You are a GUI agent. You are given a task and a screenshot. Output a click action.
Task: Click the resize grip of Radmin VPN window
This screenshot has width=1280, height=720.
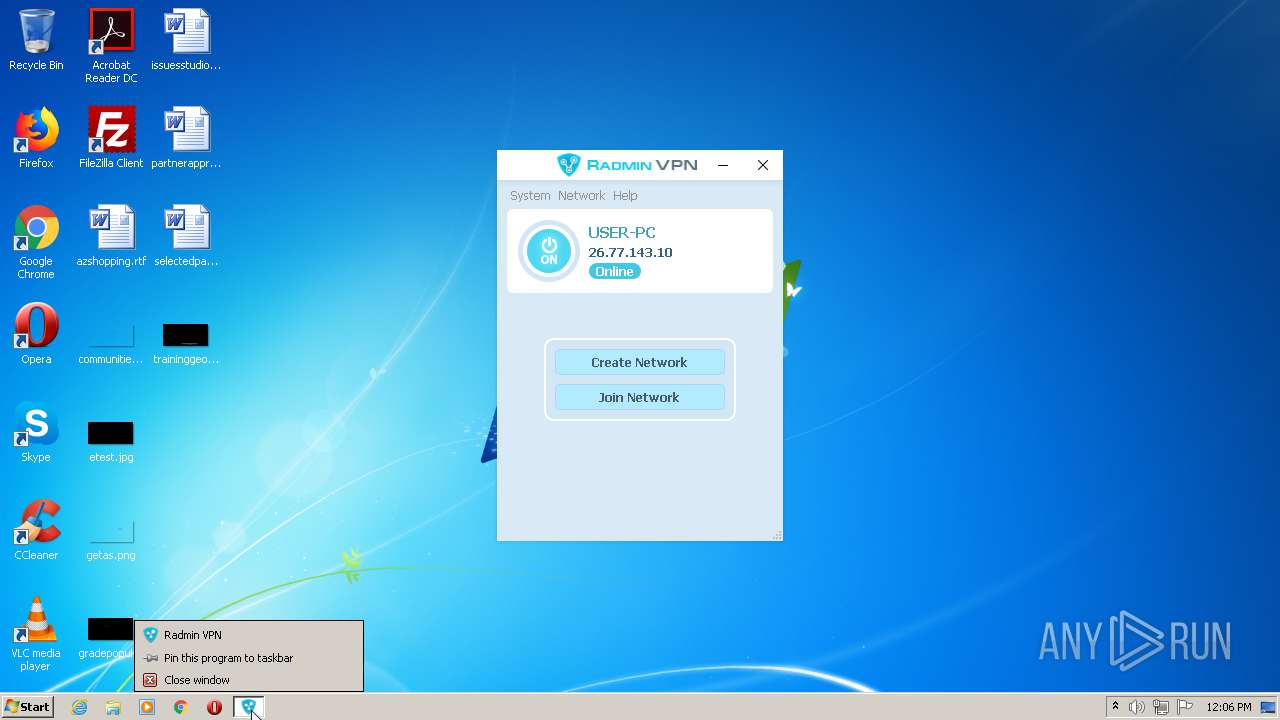777,536
